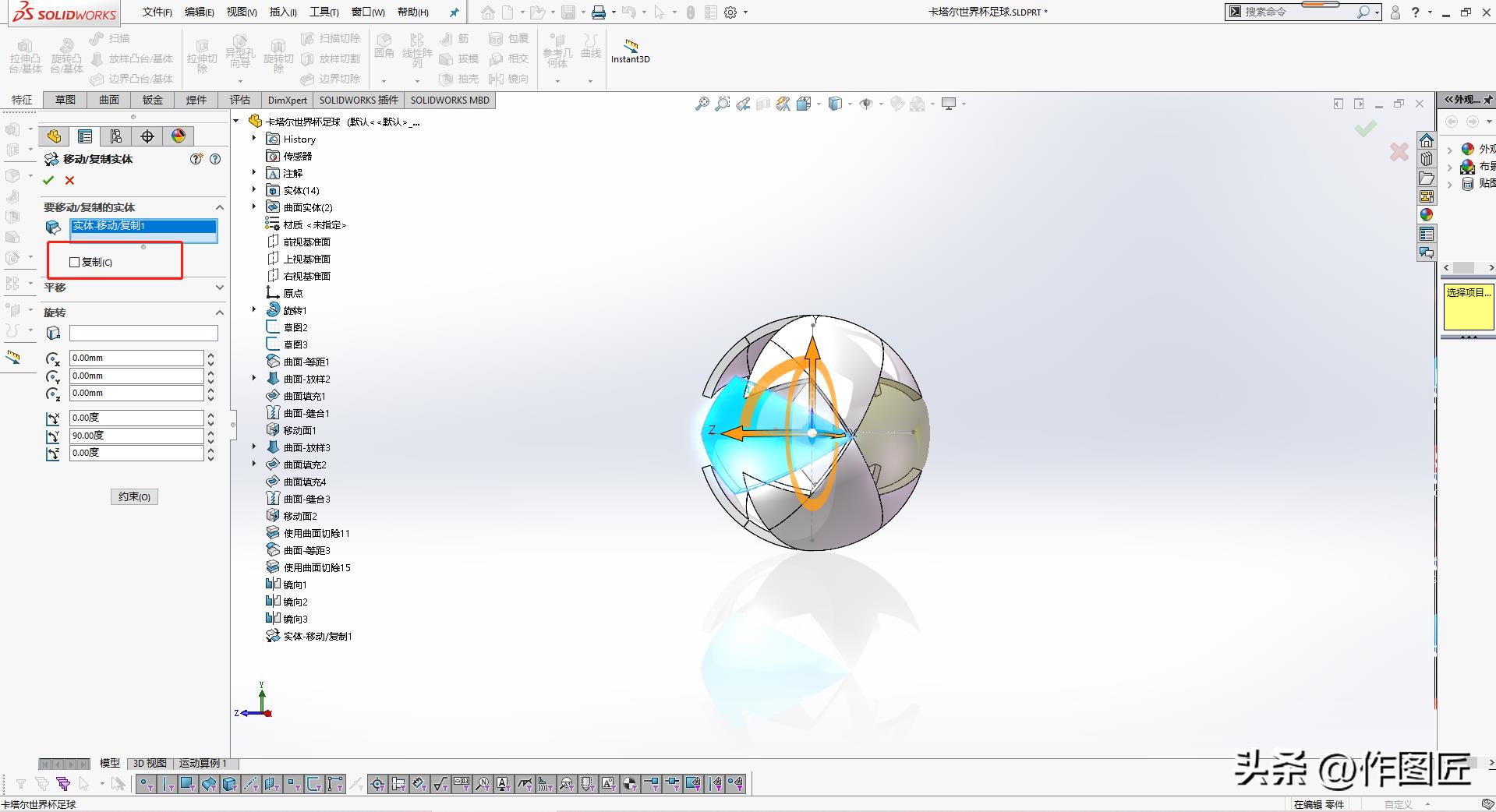Screen dimensions: 1496x812
Task: Open the 工具(T) menu
Action: coord(324,12)
